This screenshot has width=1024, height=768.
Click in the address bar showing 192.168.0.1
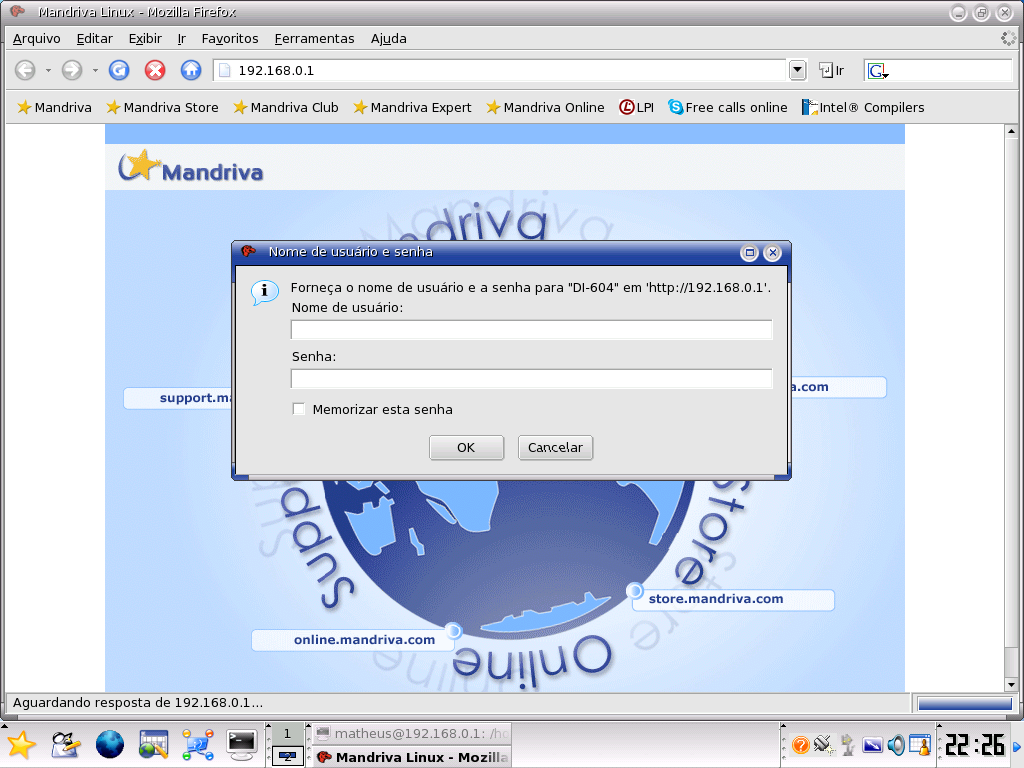[x=500, y=71]
